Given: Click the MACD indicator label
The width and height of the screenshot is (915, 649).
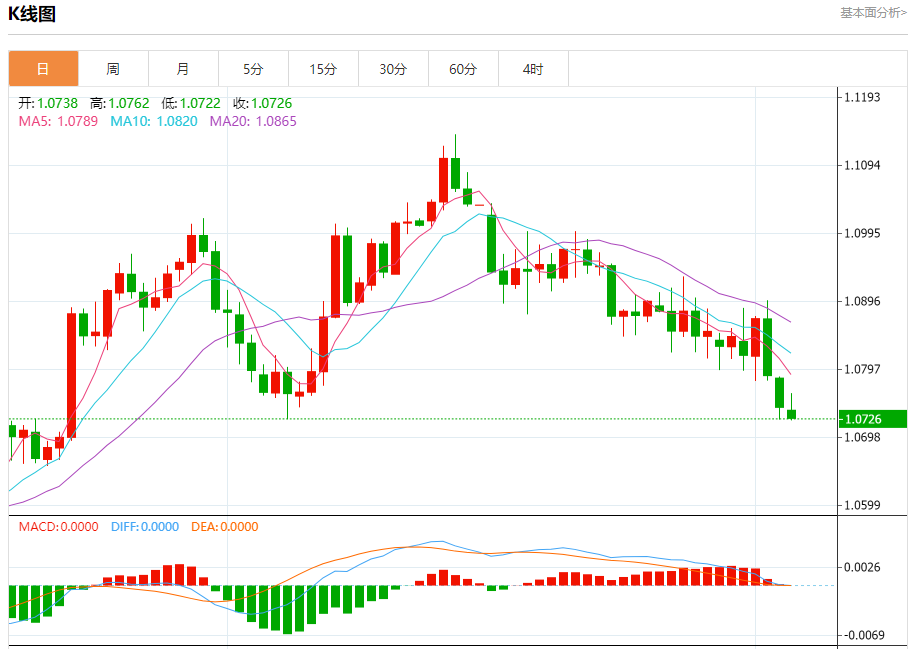Looking at the screenshot, I should point(58,527).
